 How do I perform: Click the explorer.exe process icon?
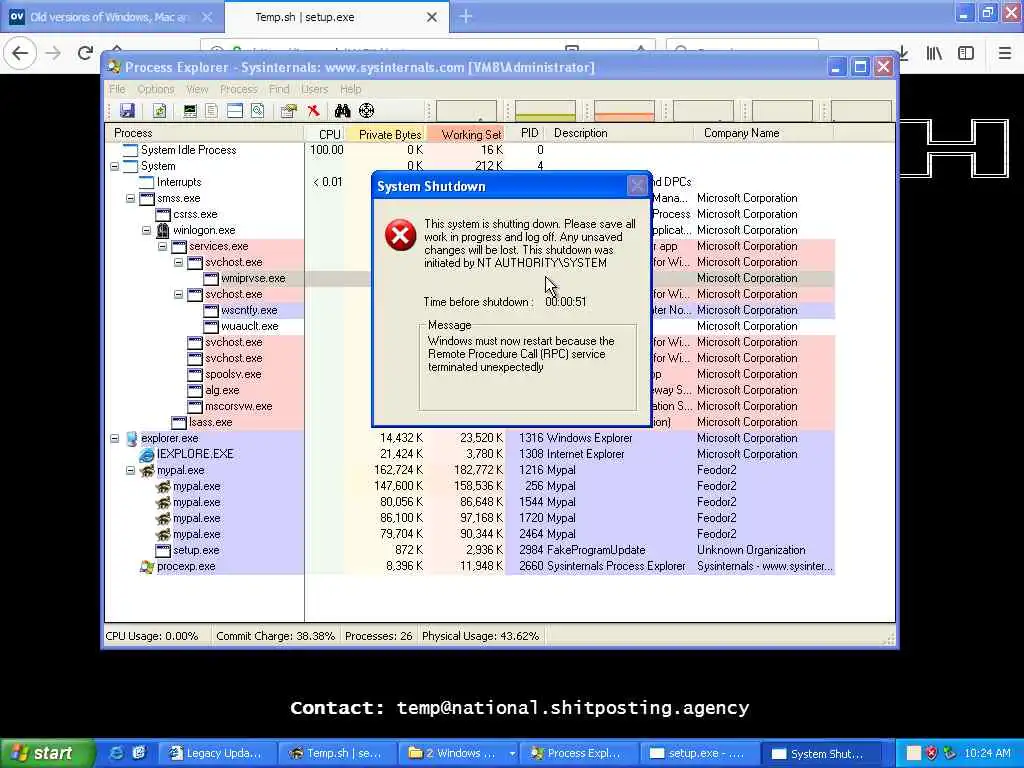(131, 438)
